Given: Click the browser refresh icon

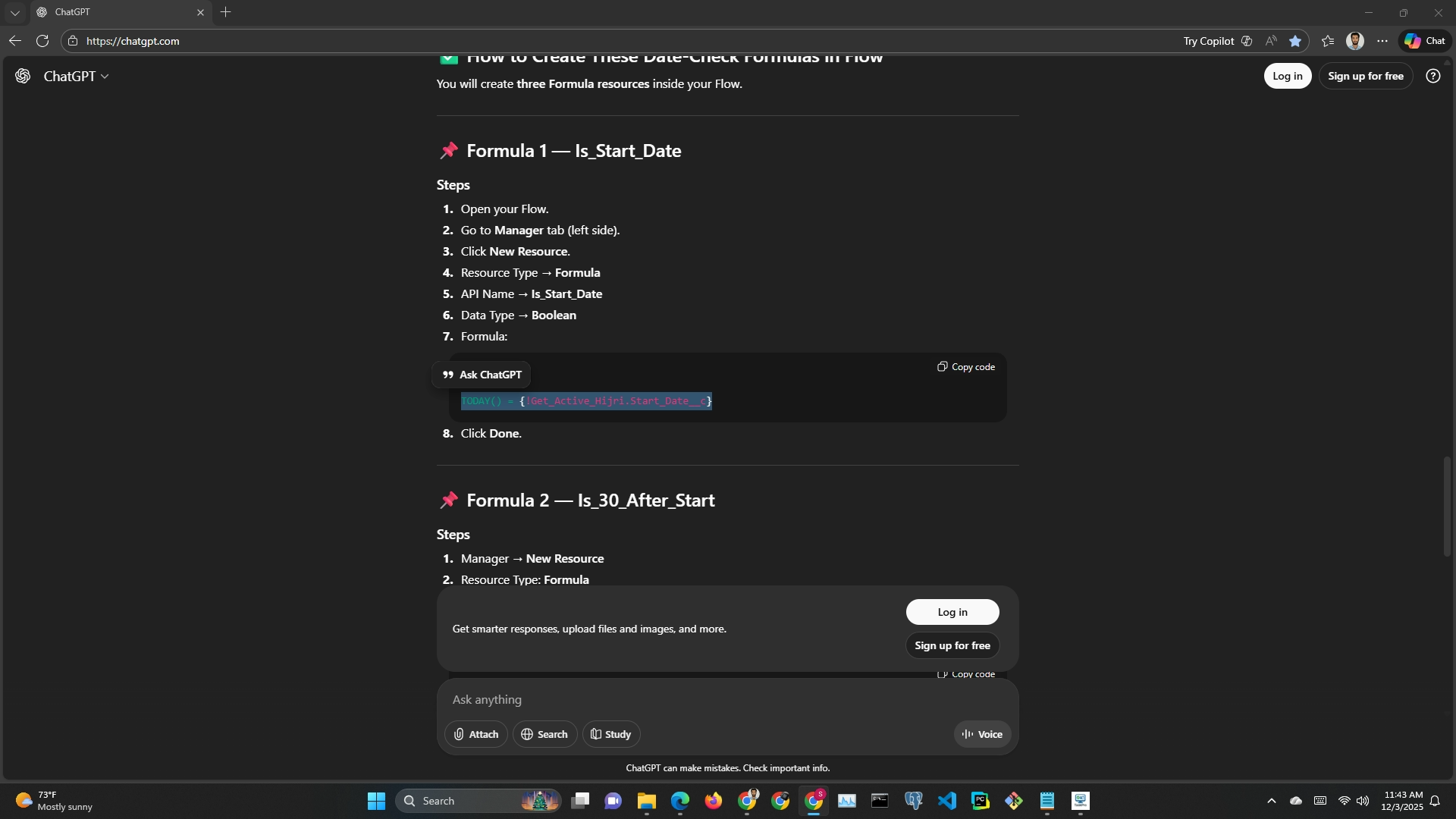Looking at the screenshot, I should [x=42, y=41].
